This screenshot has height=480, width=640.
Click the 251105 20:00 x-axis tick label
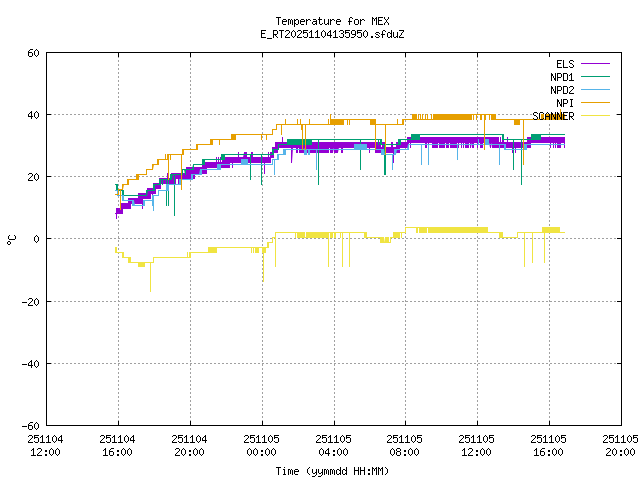click(x=619, y=445)
